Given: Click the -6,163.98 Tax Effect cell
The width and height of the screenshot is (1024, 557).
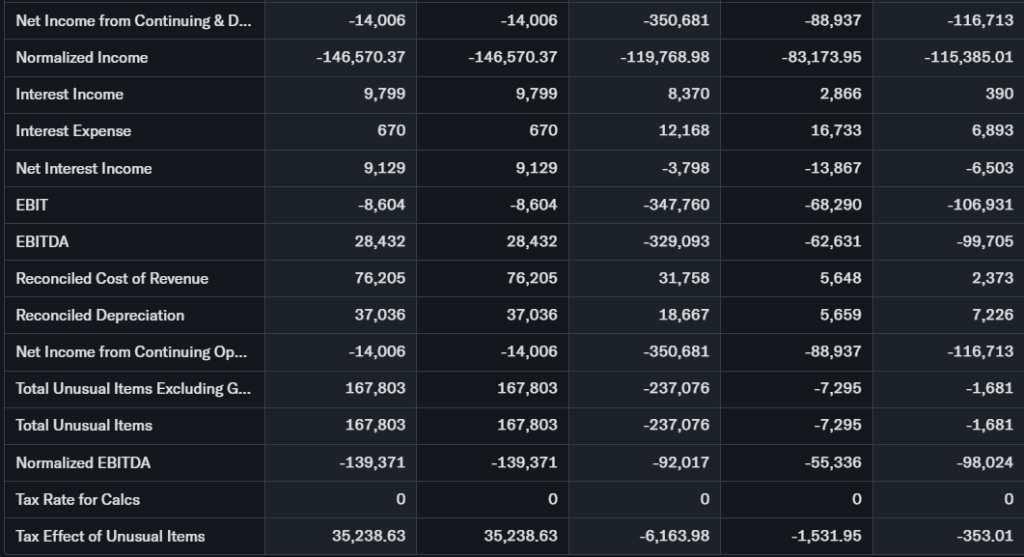Looking at the screenshot, I should tap(676, 536).
